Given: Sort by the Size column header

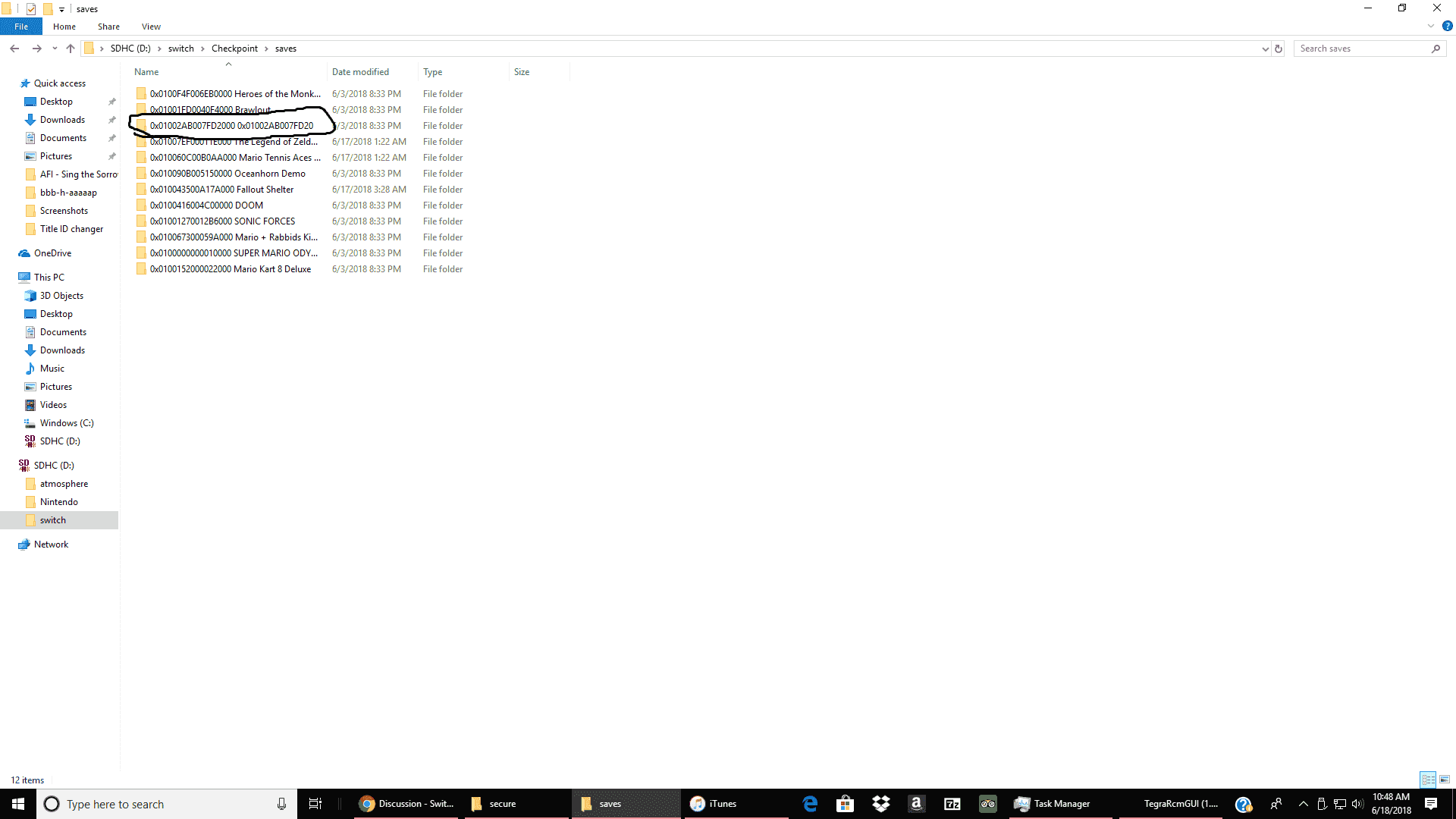Looking at the screenshot, I should (x=539, y=72).
